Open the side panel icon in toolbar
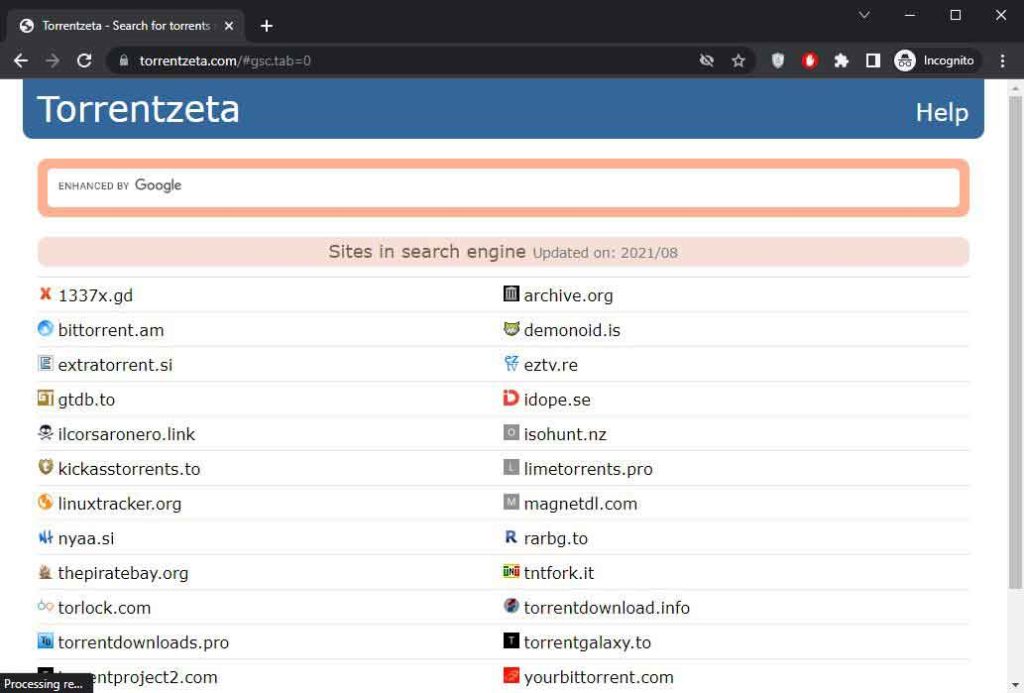Viewport: 1024px width, 693px height. [872, 61]
